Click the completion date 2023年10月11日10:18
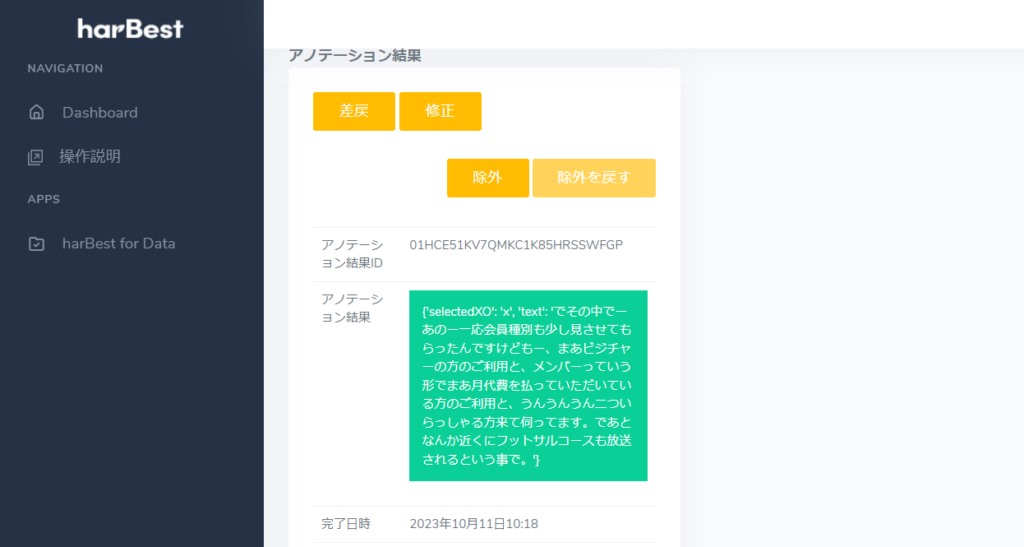 click(x=474, y=524)
